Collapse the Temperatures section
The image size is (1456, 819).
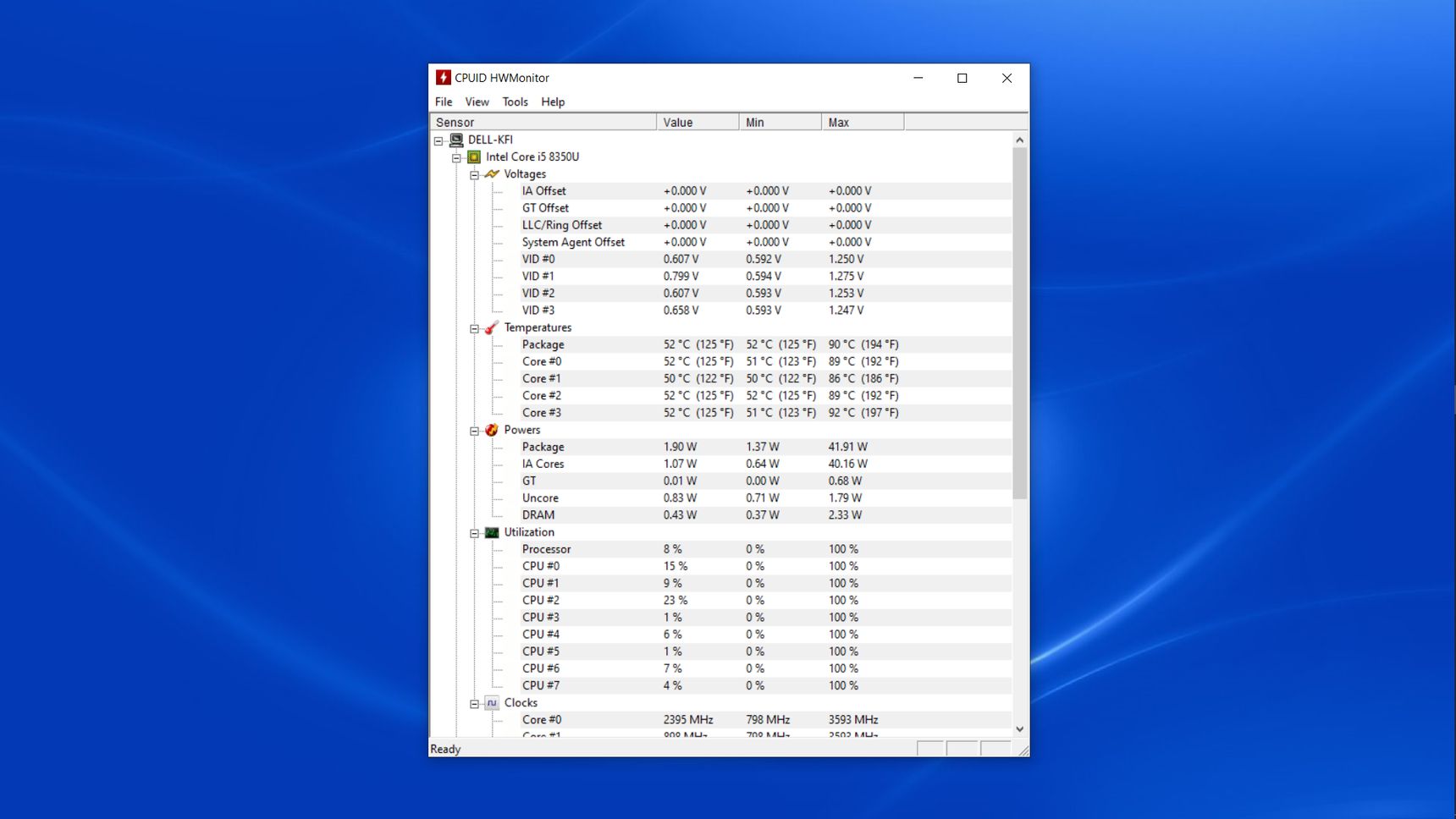[474, 328]
